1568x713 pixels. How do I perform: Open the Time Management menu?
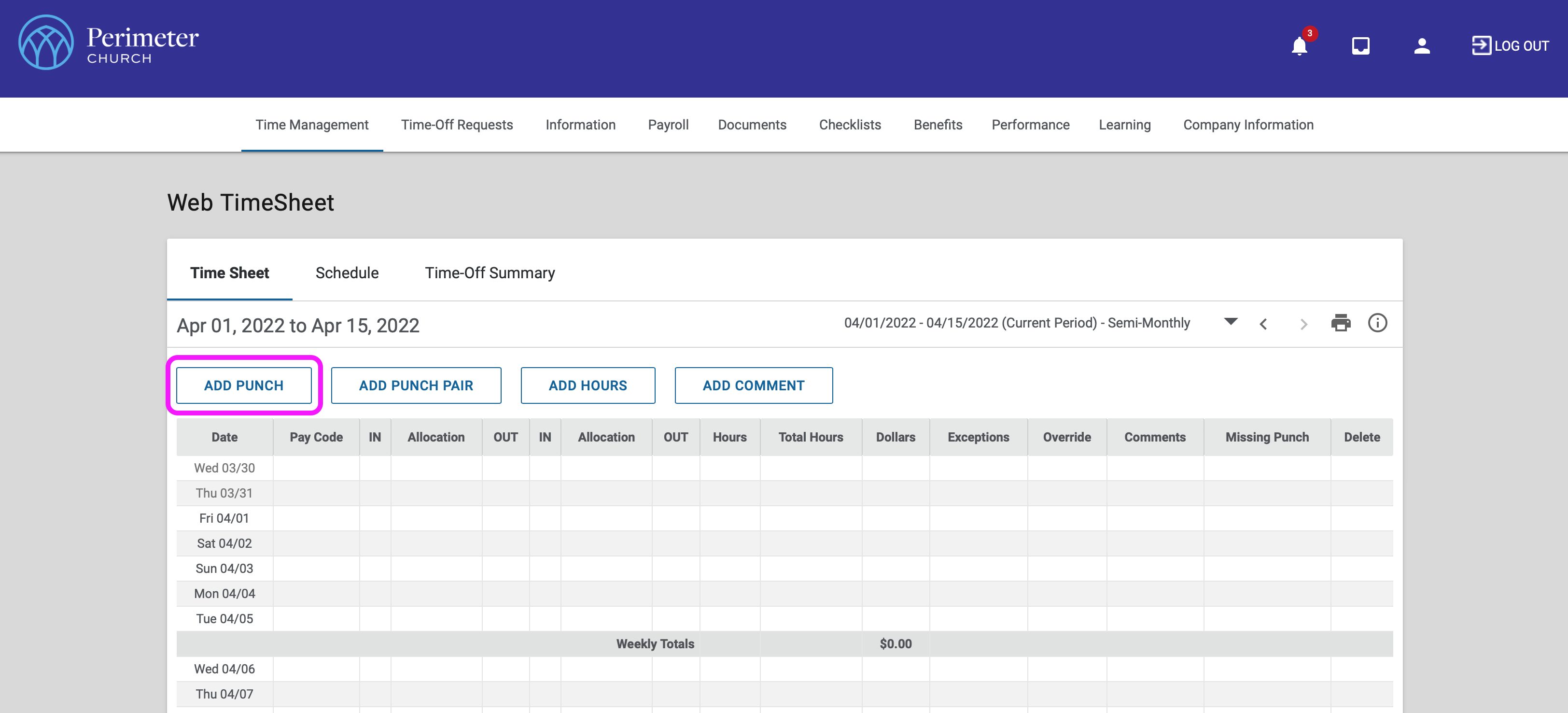click(312, 125)
